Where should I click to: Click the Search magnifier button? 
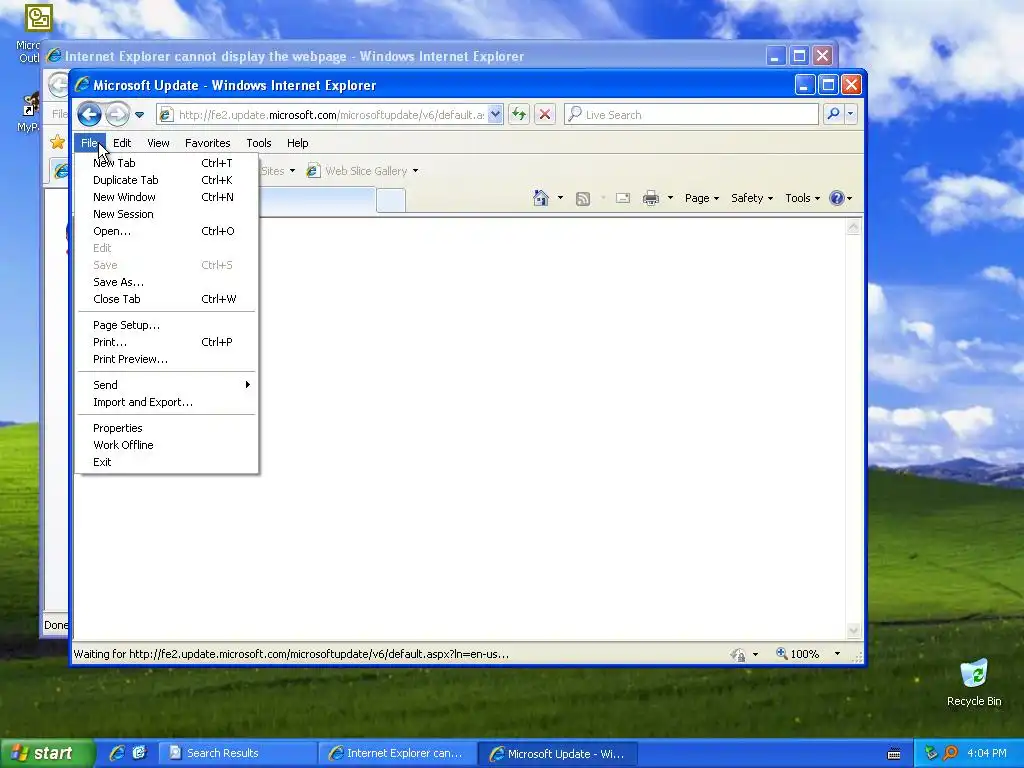(833, 114)
